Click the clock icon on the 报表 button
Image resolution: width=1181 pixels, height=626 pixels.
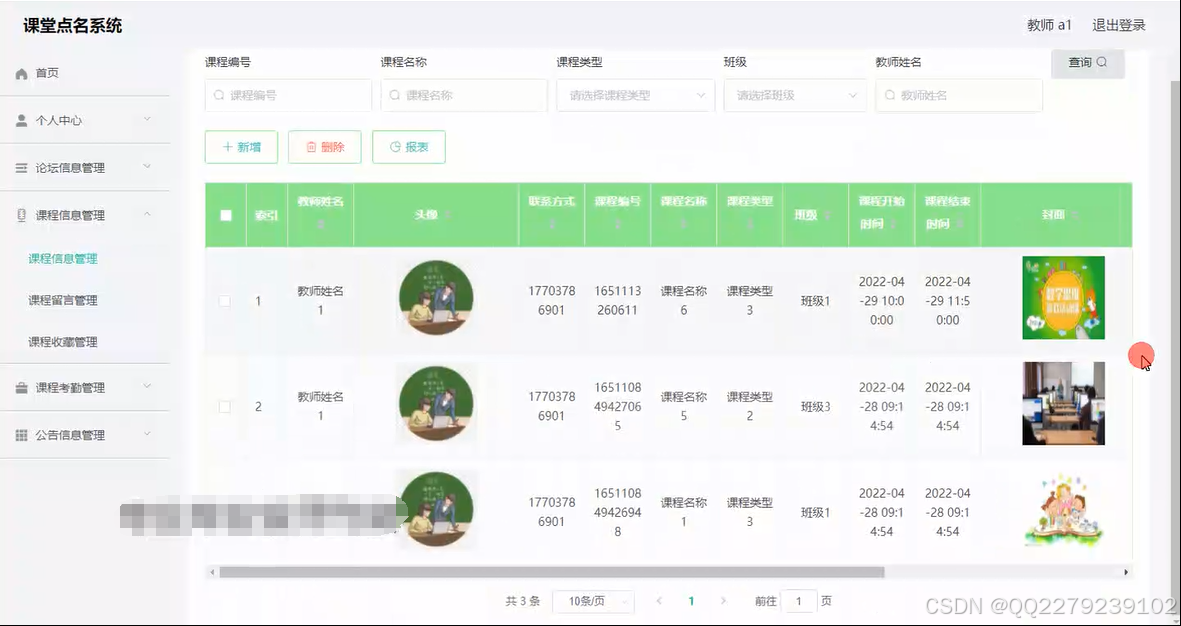[396, 146]
